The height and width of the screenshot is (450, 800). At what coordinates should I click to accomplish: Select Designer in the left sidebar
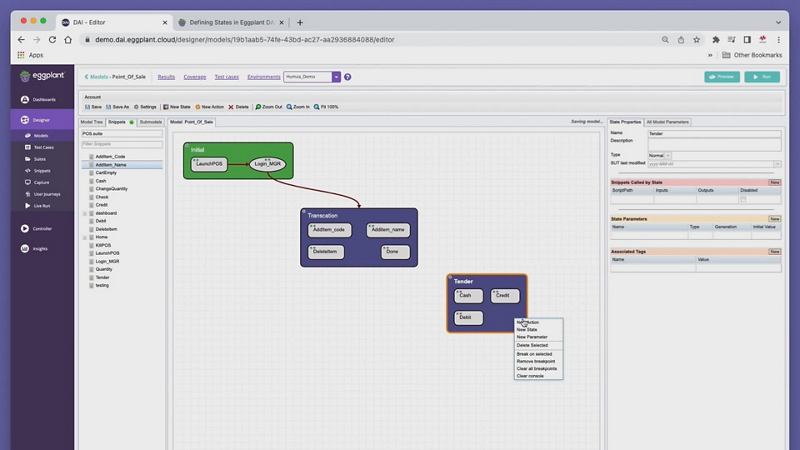click(x=42, y=120)
